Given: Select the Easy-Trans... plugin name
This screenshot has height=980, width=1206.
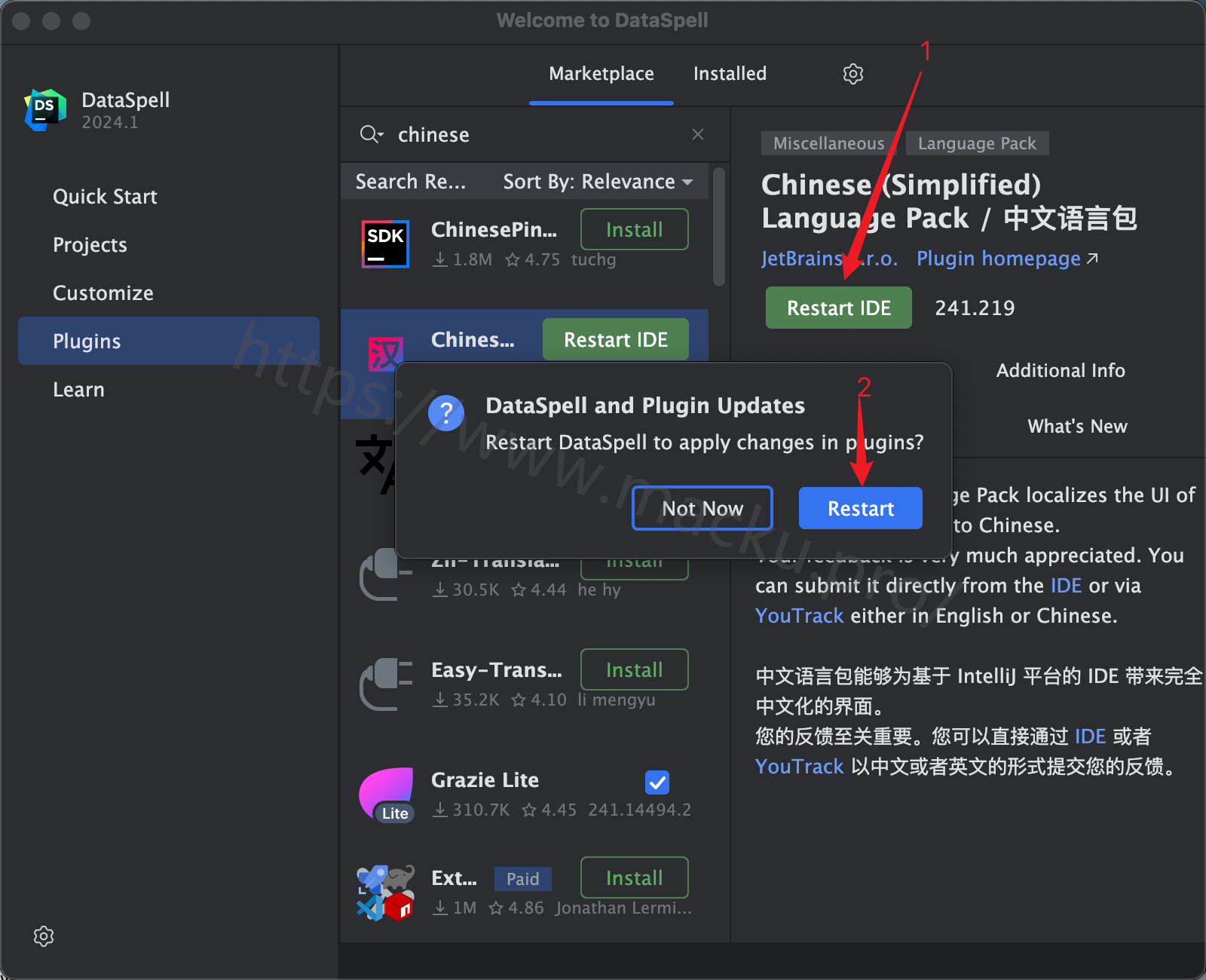Looking at the screenshot, I should point(497,669).
